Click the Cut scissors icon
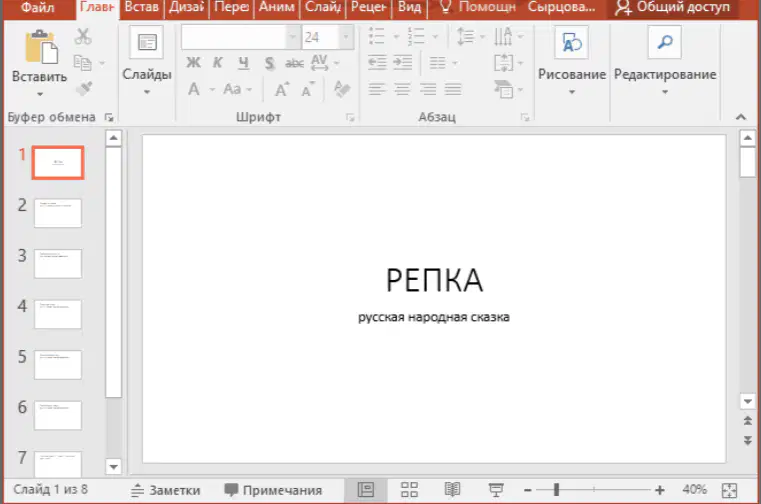 click(x=83, y=36)
